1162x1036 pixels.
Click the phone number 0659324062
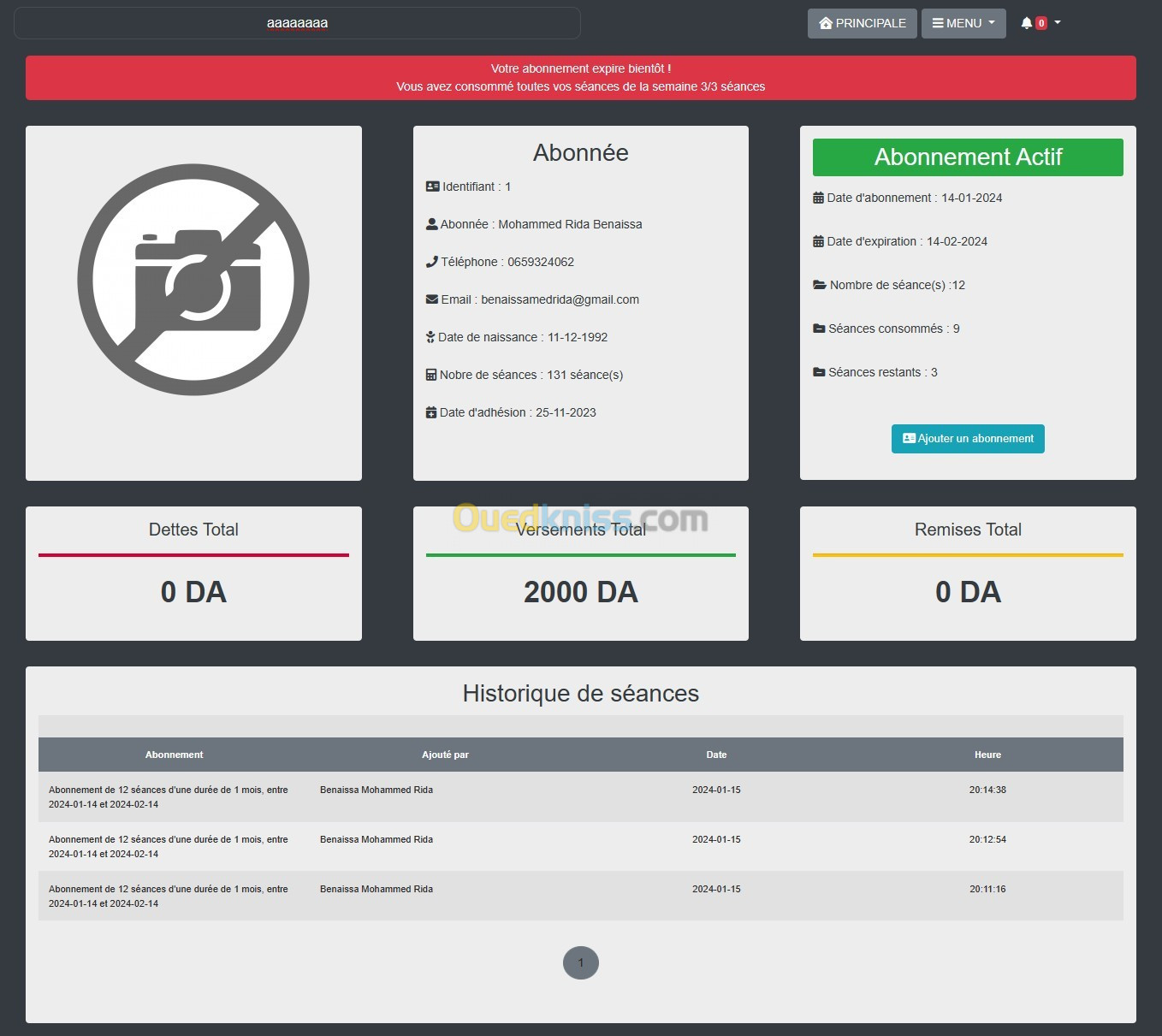tap(541, 262)
